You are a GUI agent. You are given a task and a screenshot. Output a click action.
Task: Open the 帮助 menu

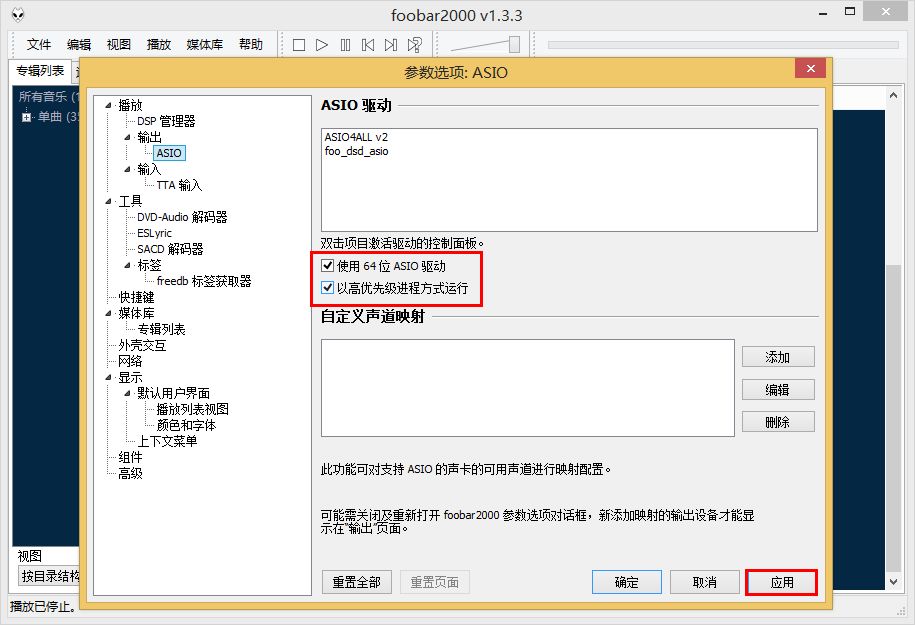251,44
